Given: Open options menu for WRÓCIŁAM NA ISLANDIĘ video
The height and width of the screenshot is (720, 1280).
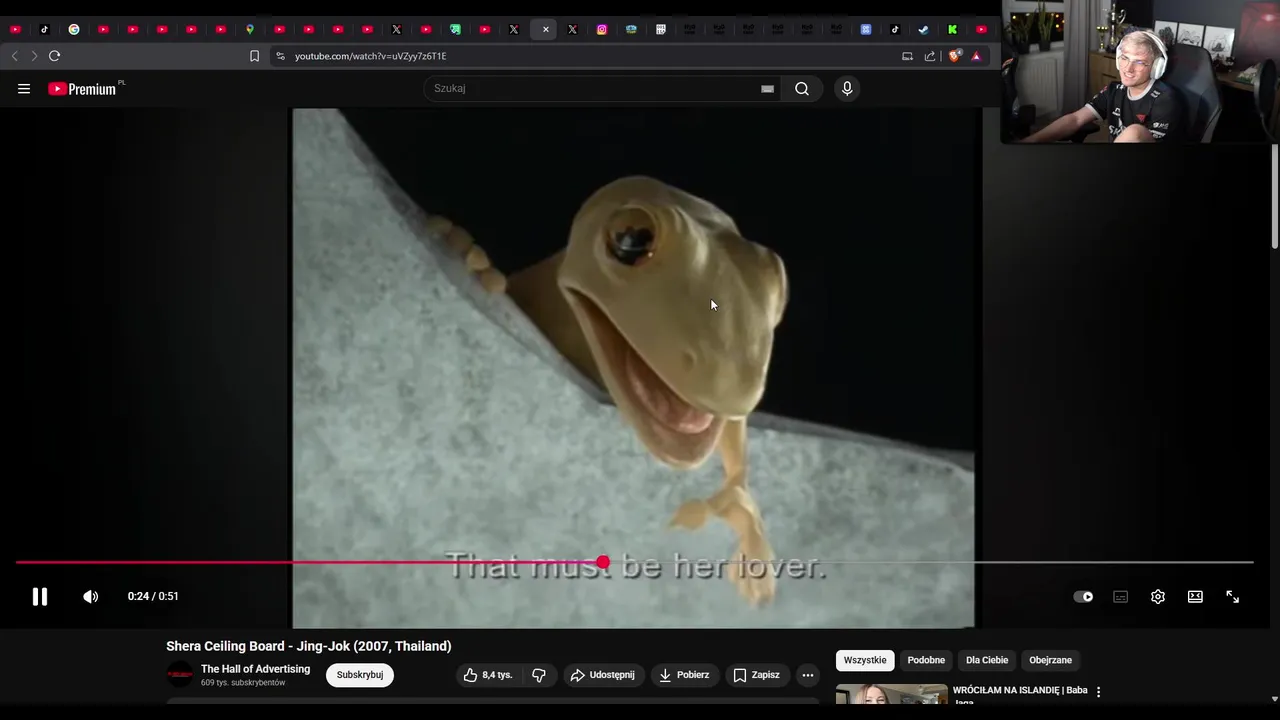Looking at the screenshot, I should tap(1098, 692).
